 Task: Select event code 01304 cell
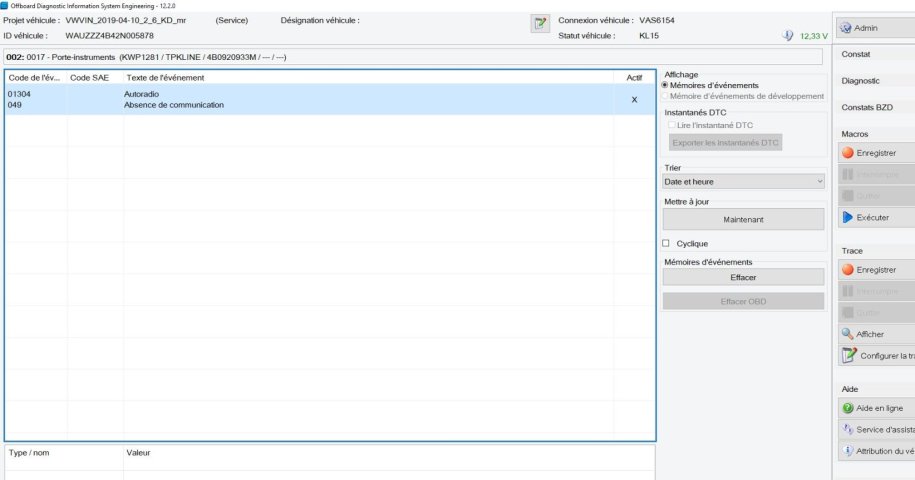(19, 94)
